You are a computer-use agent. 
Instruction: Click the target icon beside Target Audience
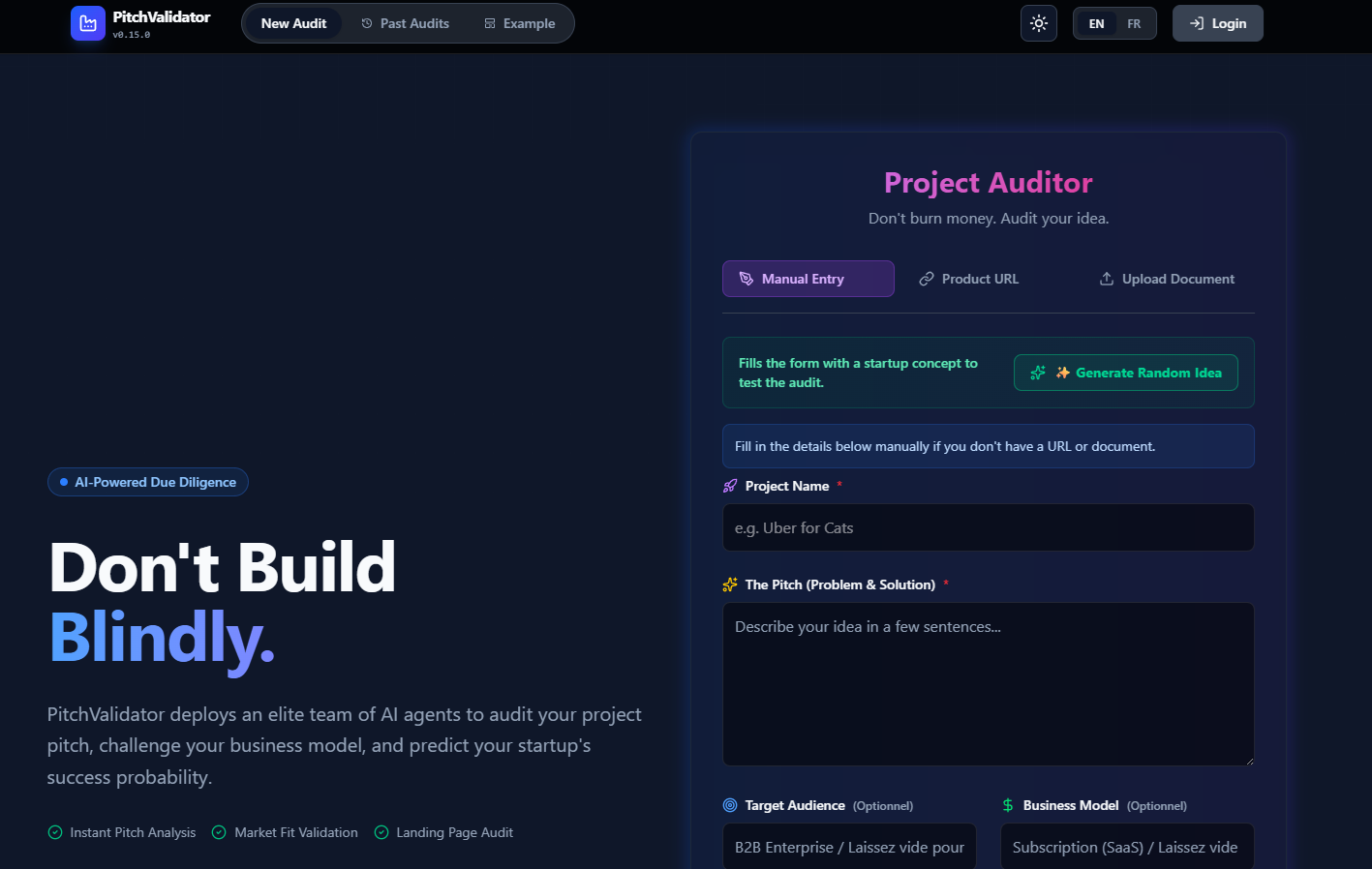729,804
